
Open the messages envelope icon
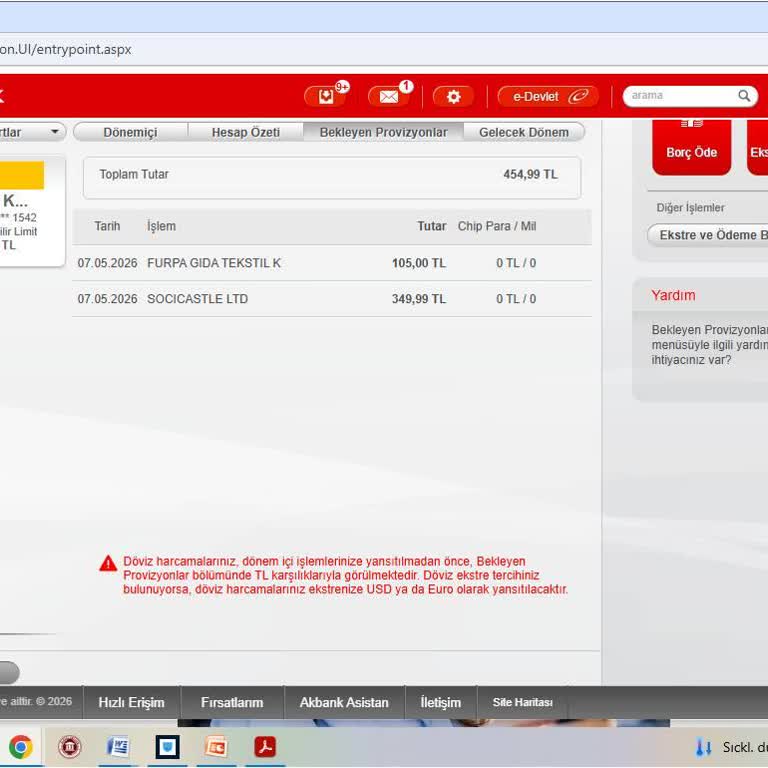pos(389,96)
